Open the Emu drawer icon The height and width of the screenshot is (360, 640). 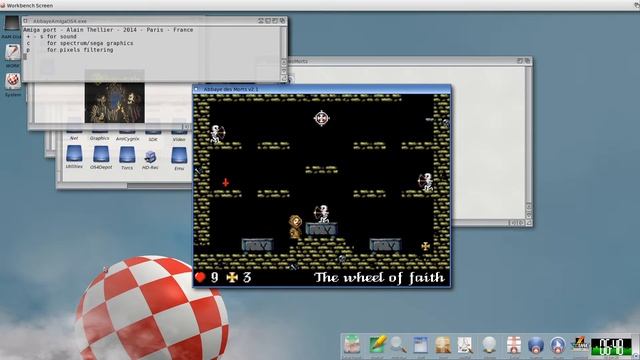(179, 156)
